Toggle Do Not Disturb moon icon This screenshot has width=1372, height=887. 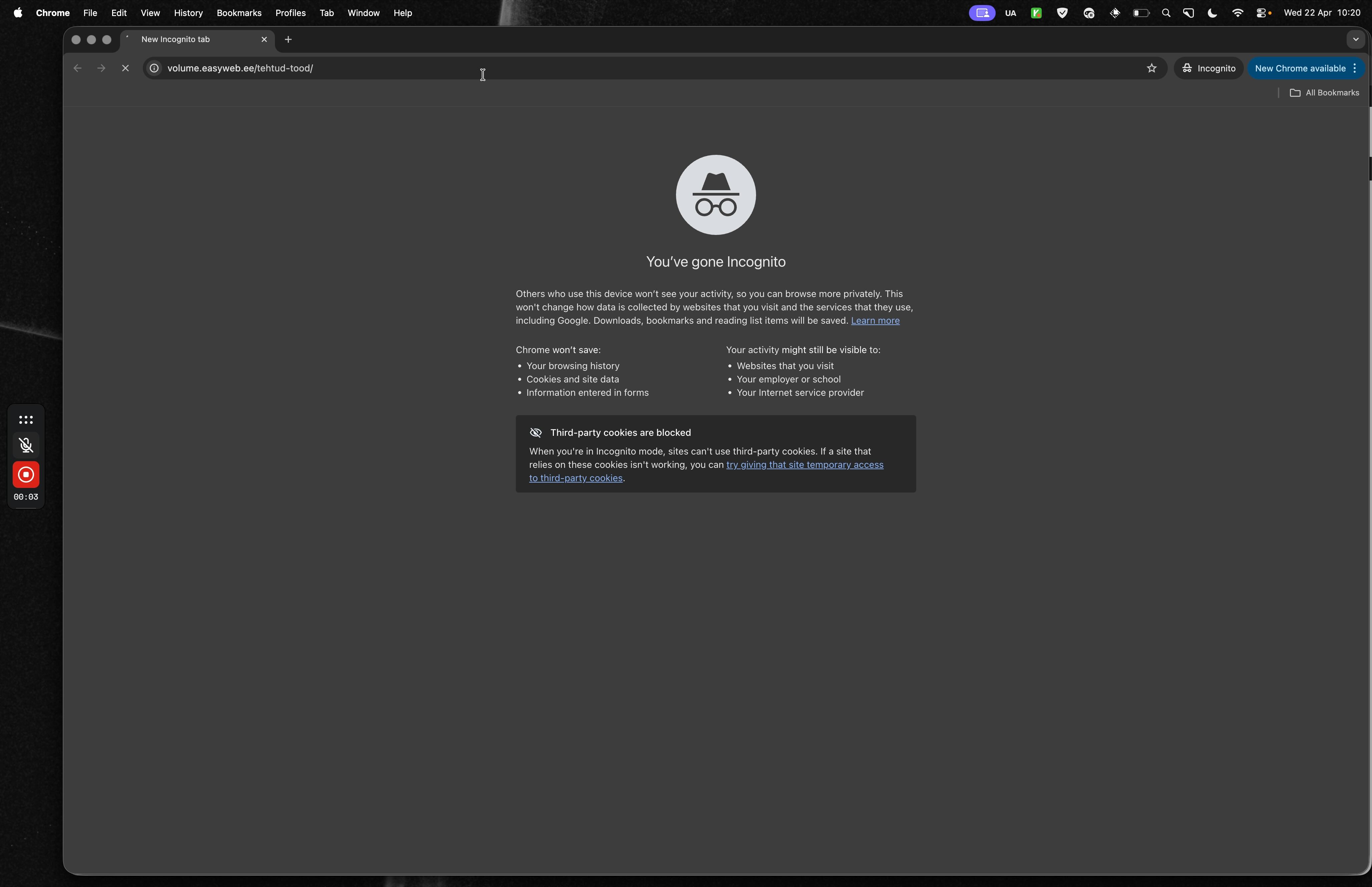1213,13
